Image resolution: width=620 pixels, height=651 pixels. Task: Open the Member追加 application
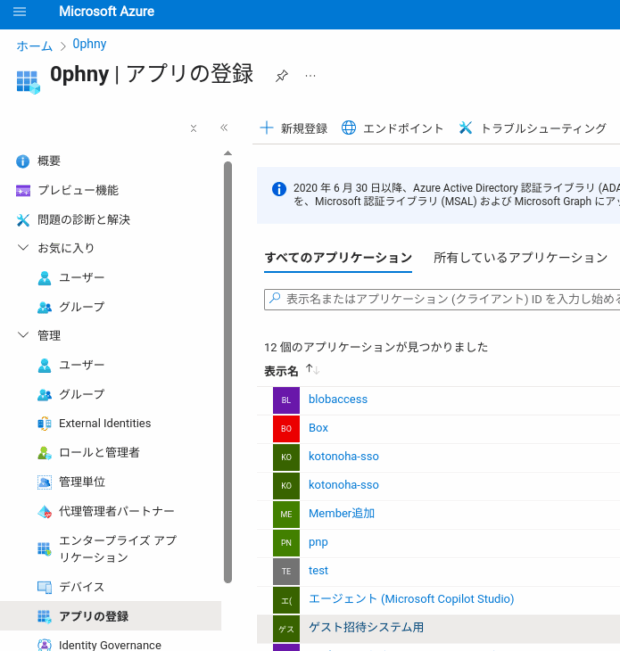(342, 514)
